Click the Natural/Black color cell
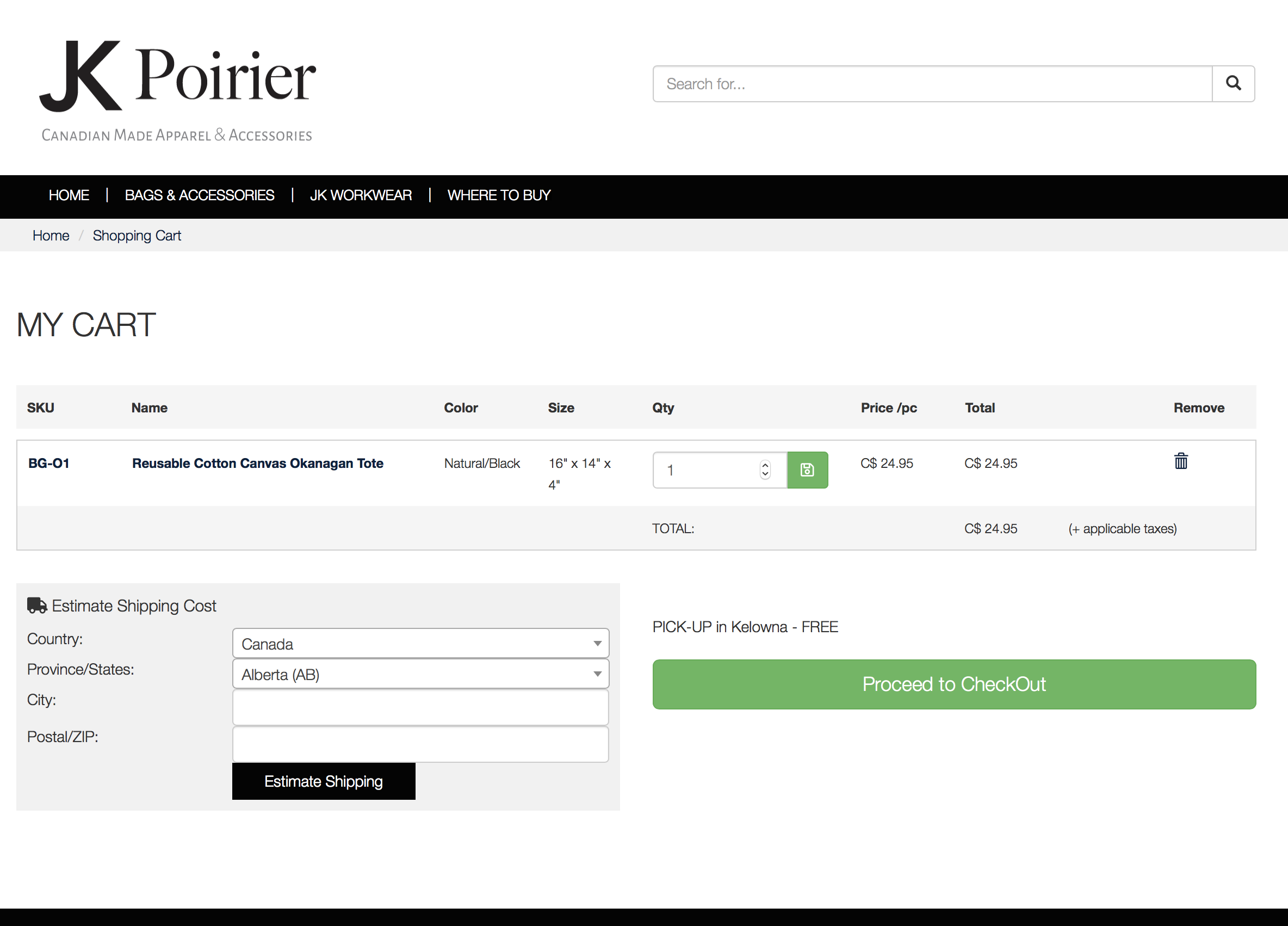 [481, 463]
